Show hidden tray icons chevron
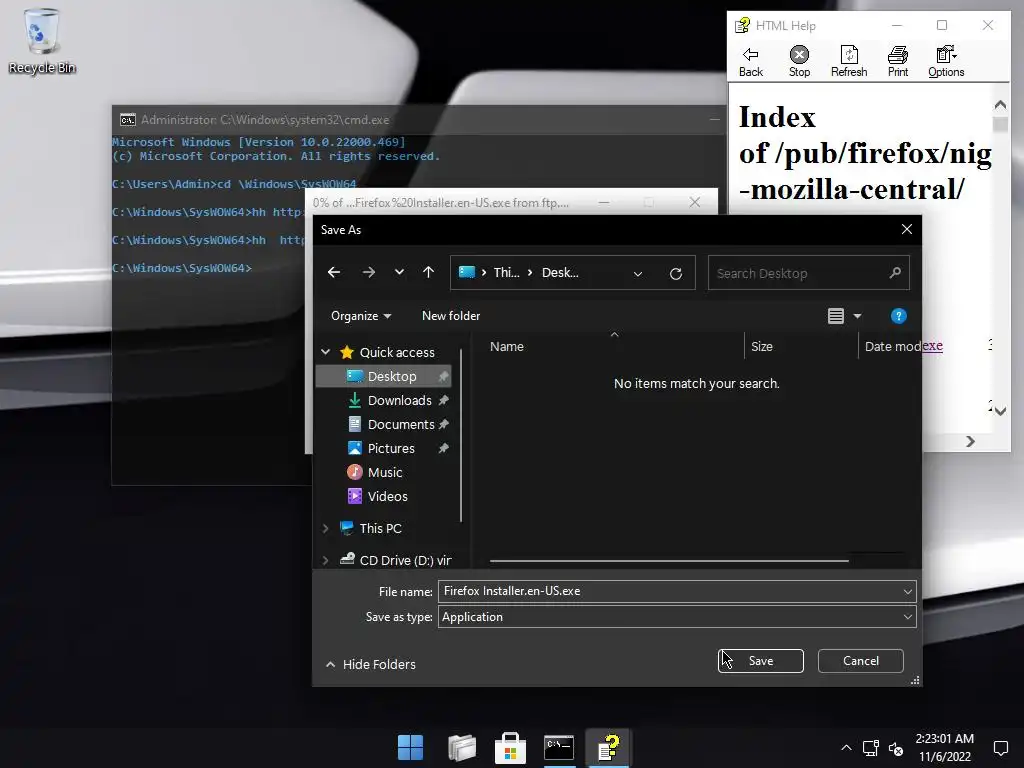1024x768 pixels. [x=846, y=748]
